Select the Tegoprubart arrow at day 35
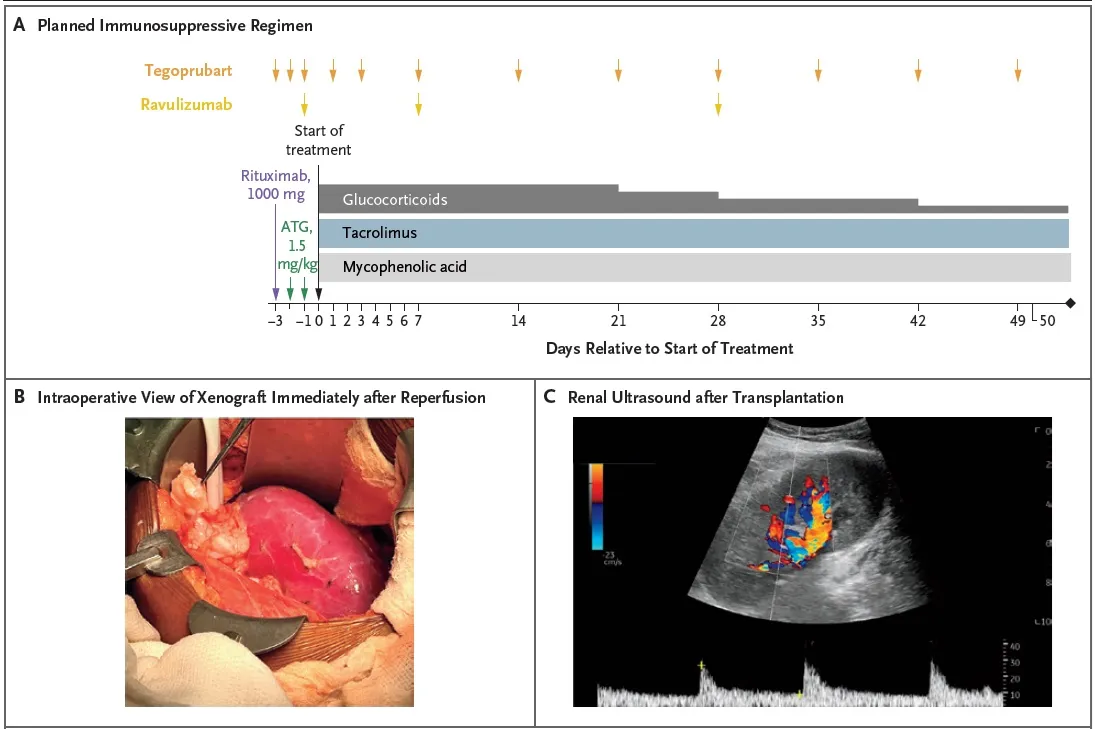The image size is (1095, 729). tap(818, 70)
